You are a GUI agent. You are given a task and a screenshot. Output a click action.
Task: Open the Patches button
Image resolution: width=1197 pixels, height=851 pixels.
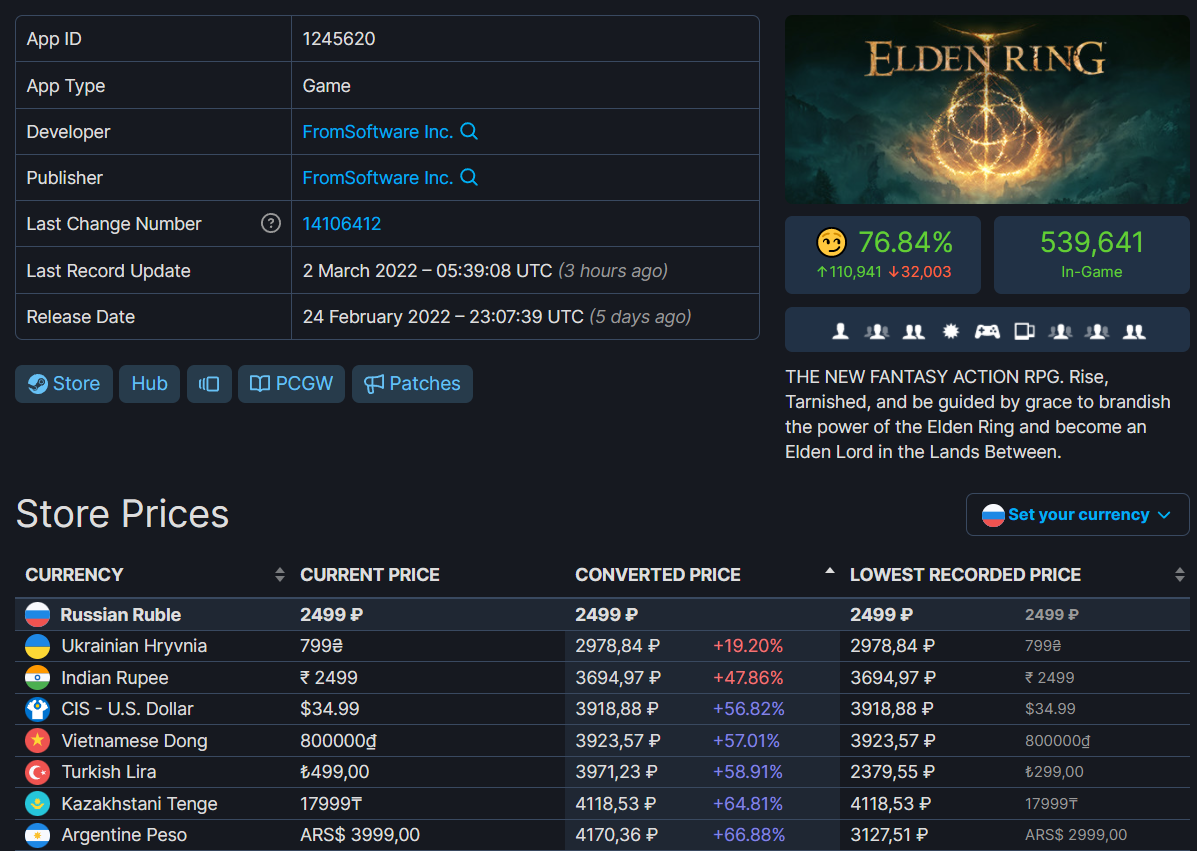(x=412, y=383)
